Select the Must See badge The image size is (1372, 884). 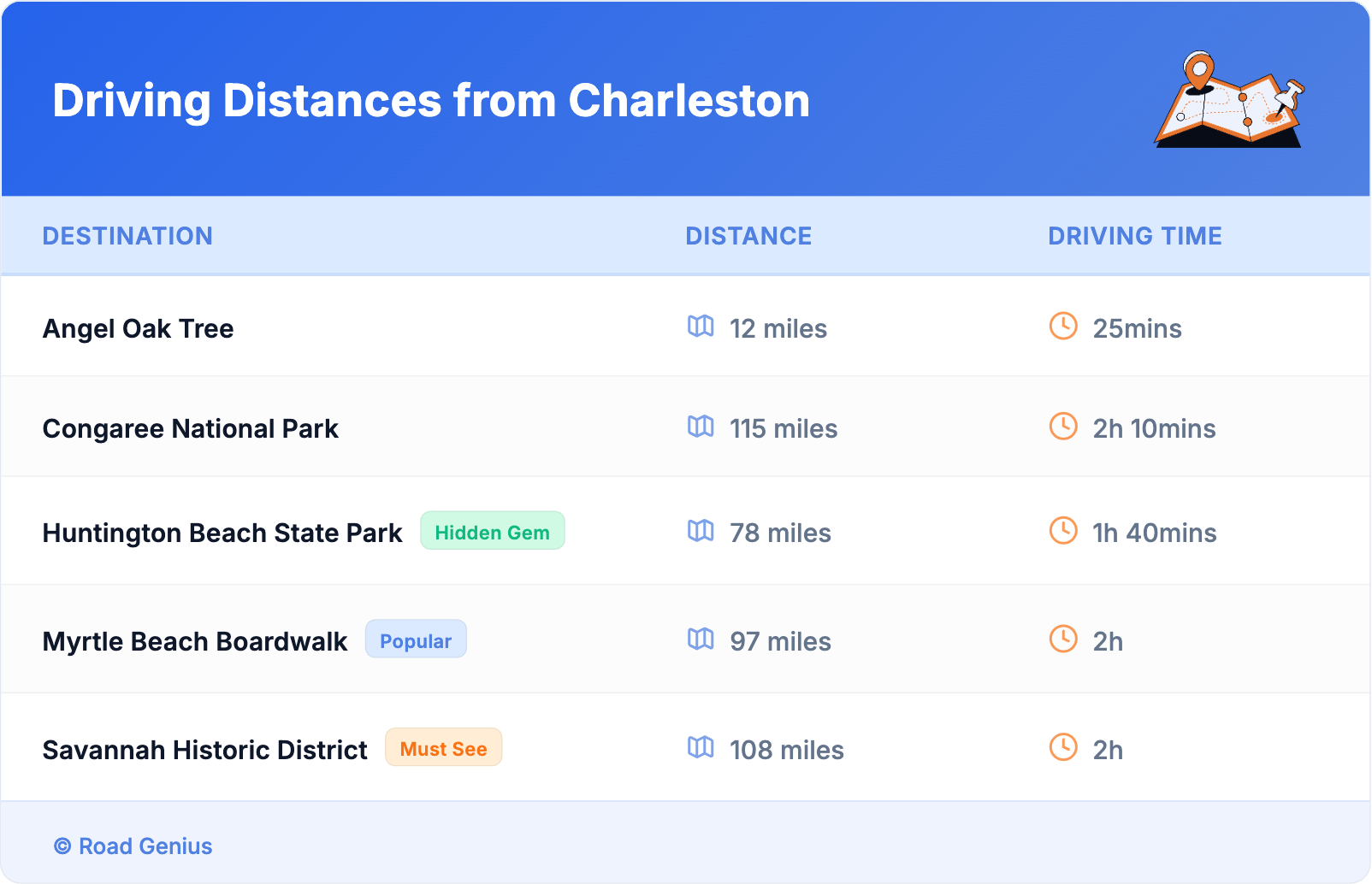click(443, 749)
